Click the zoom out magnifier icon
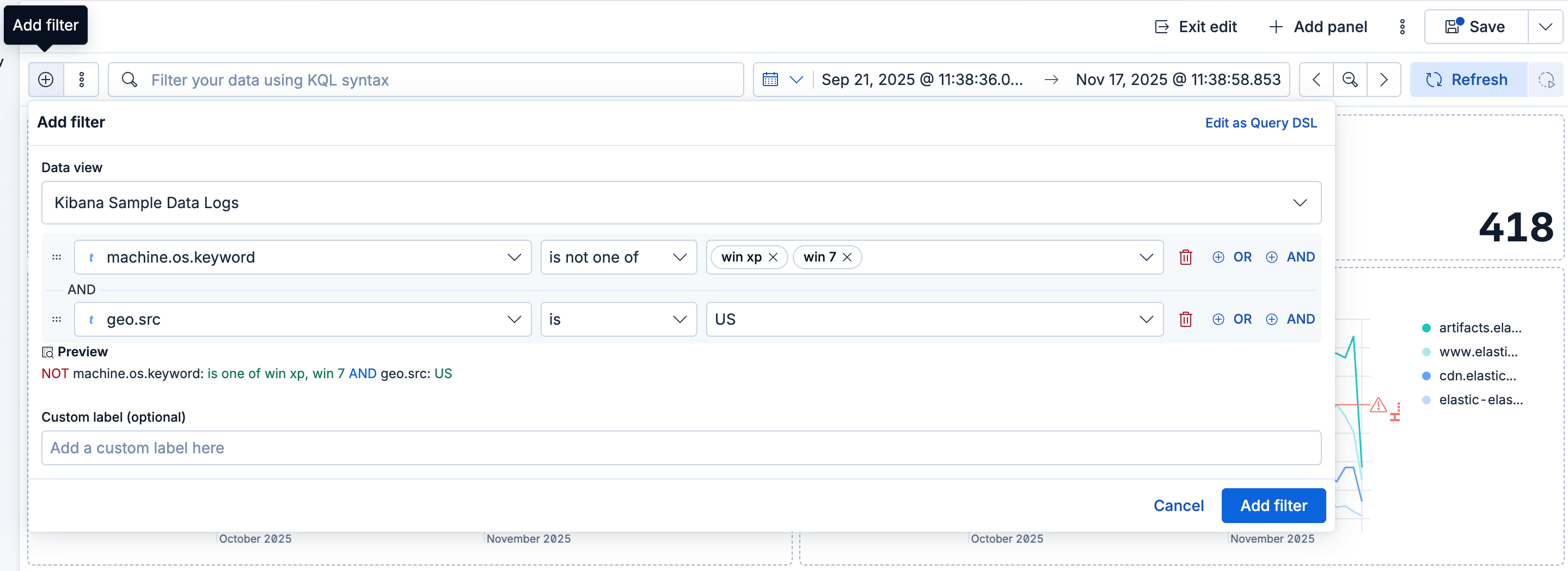 [x=1350, y=79]
